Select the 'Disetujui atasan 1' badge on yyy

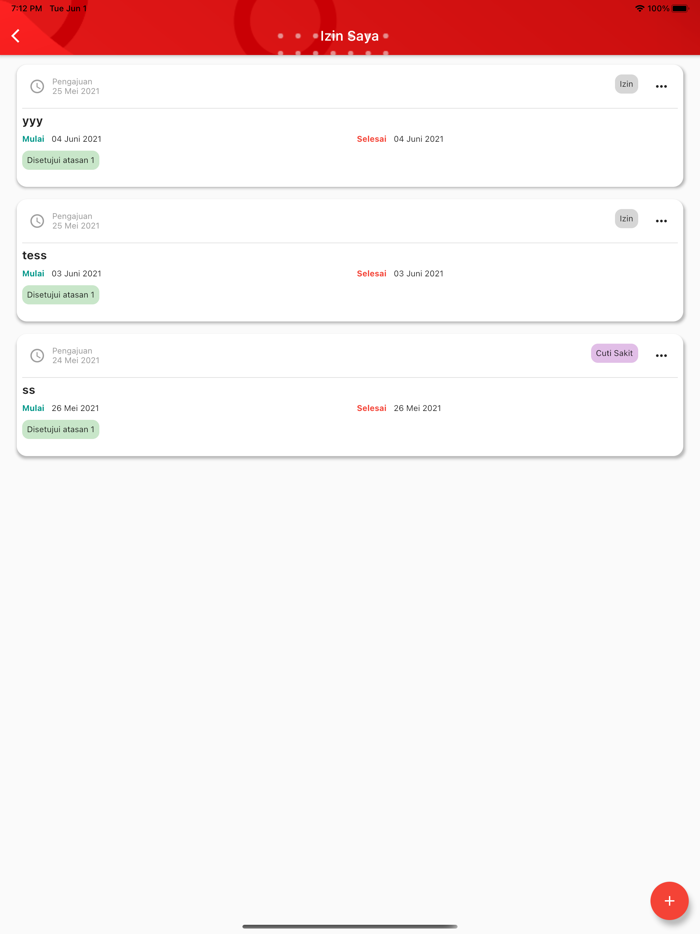click(61, 160)
